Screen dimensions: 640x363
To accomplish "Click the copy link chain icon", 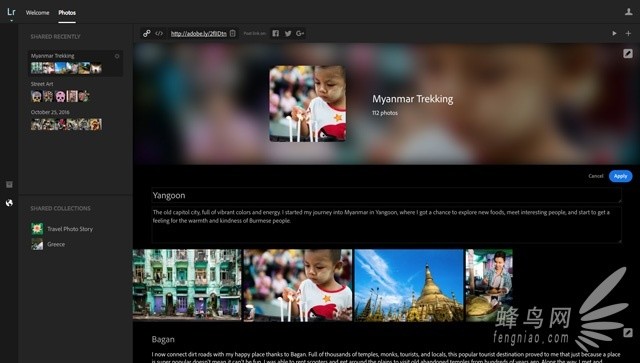I will pos(146,33).
